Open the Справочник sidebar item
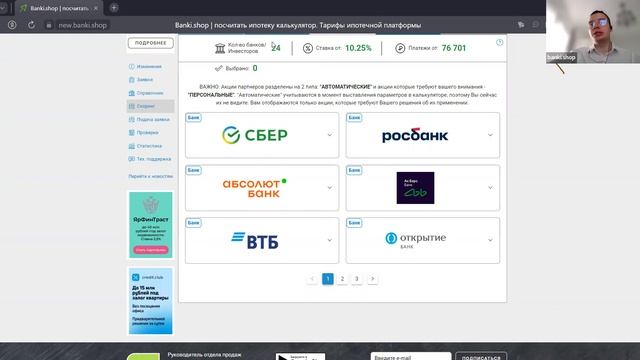This screenshot has height=360, width=640. [x=150, y=93]
